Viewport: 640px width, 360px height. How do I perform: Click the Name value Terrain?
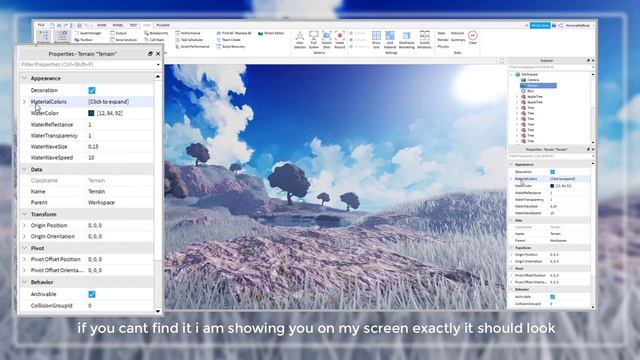[x=97, y=191]
